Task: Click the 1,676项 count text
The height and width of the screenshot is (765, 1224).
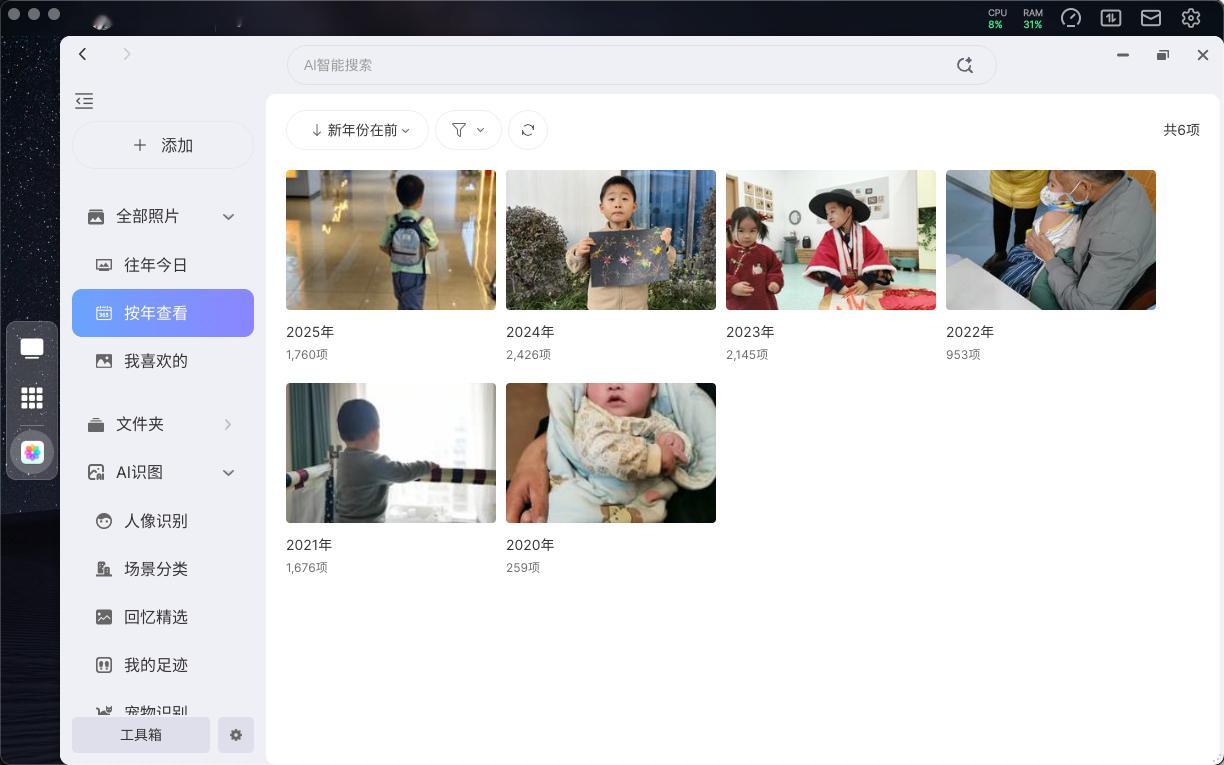Action: [x=307, y=568]
